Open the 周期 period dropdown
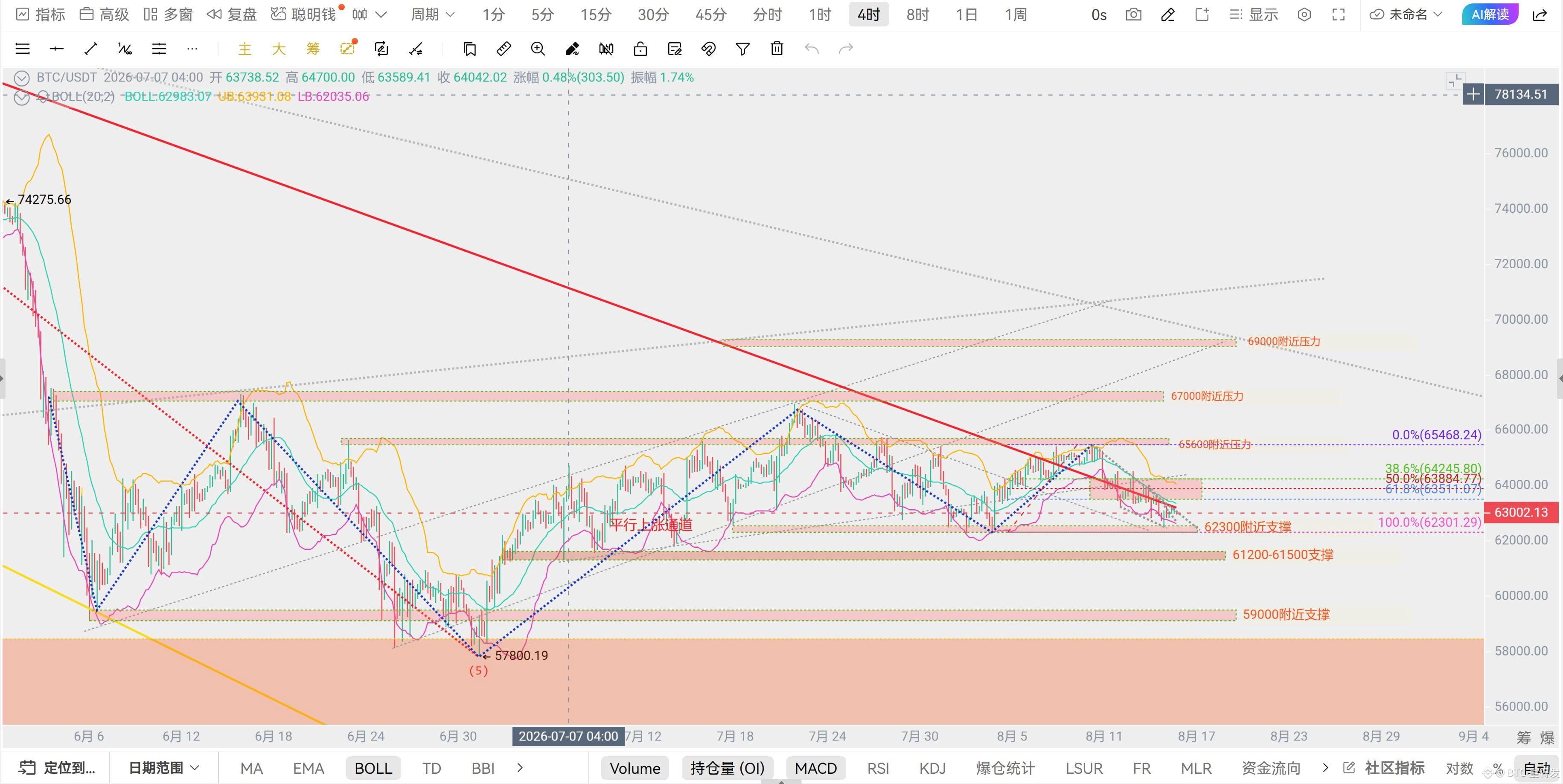Screen dimensions: 1563x784 click(x=433, y=15)
